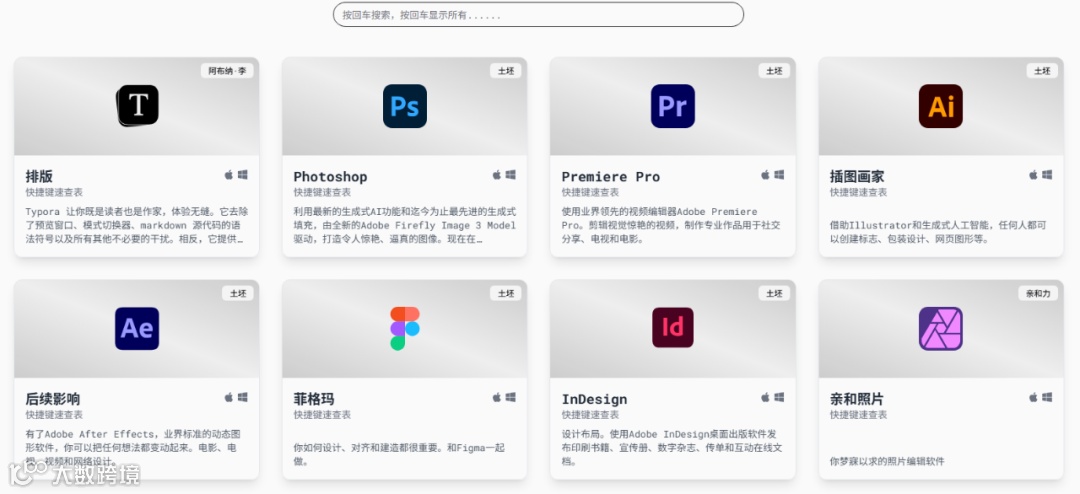Open the Premiere Pro Pr icon

pos(672,106)
